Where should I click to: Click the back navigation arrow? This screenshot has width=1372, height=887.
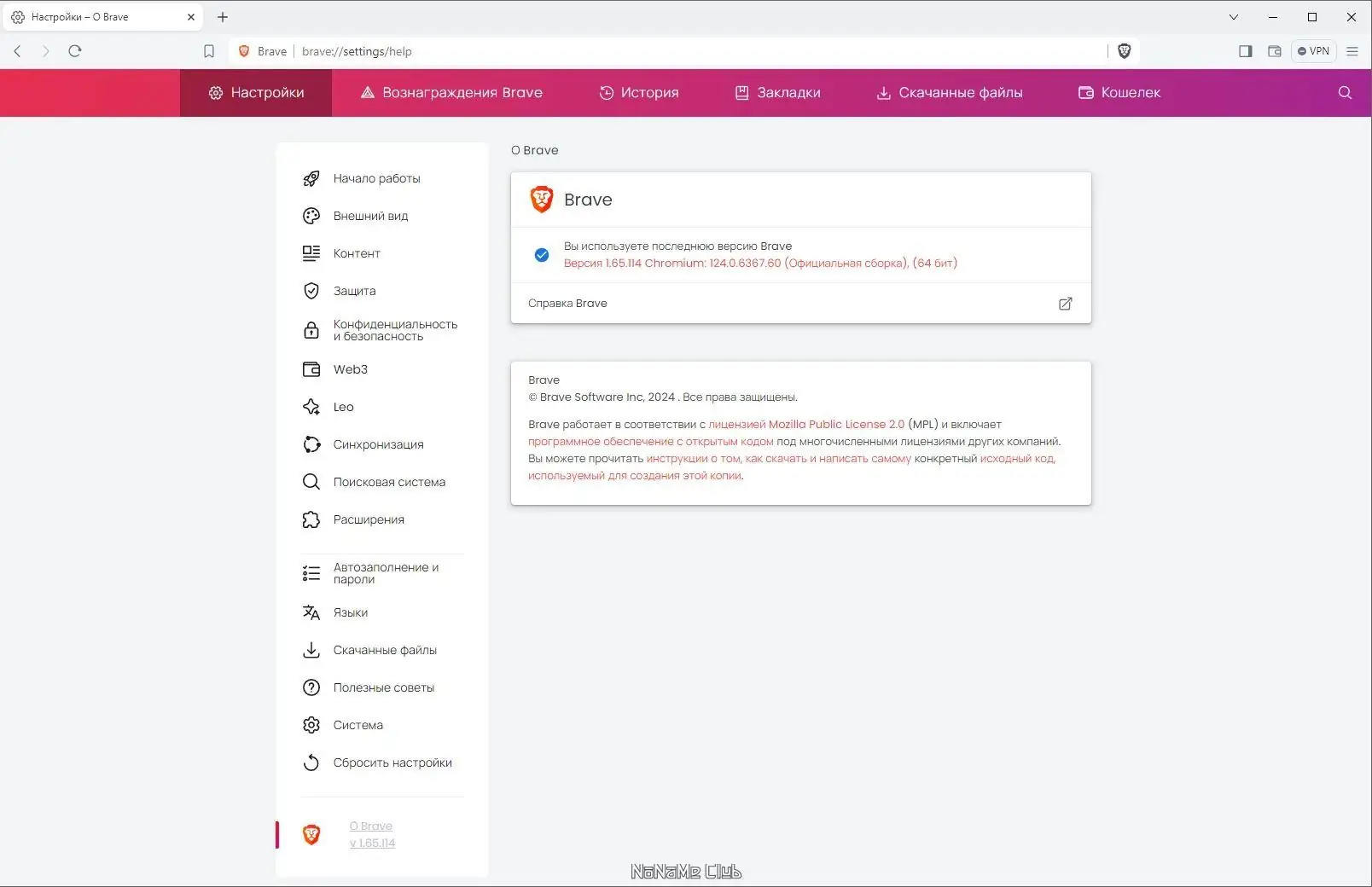coord(17,51)
